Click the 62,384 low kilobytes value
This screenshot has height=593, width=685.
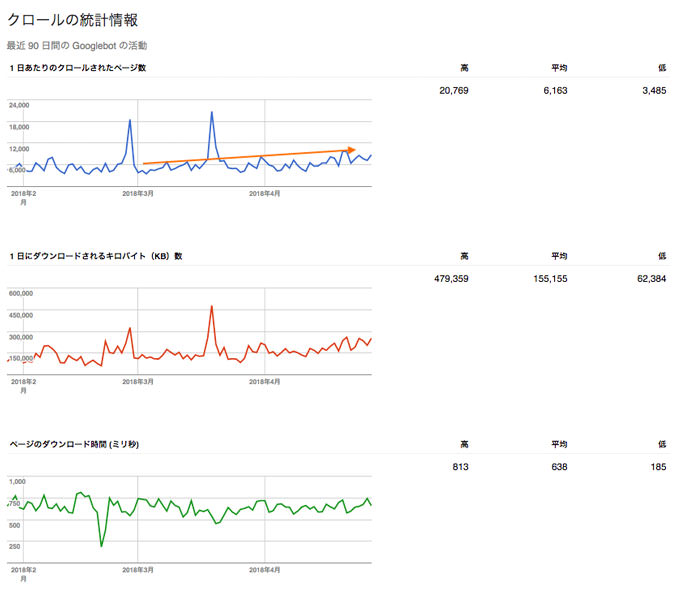(x=649, y=279)
